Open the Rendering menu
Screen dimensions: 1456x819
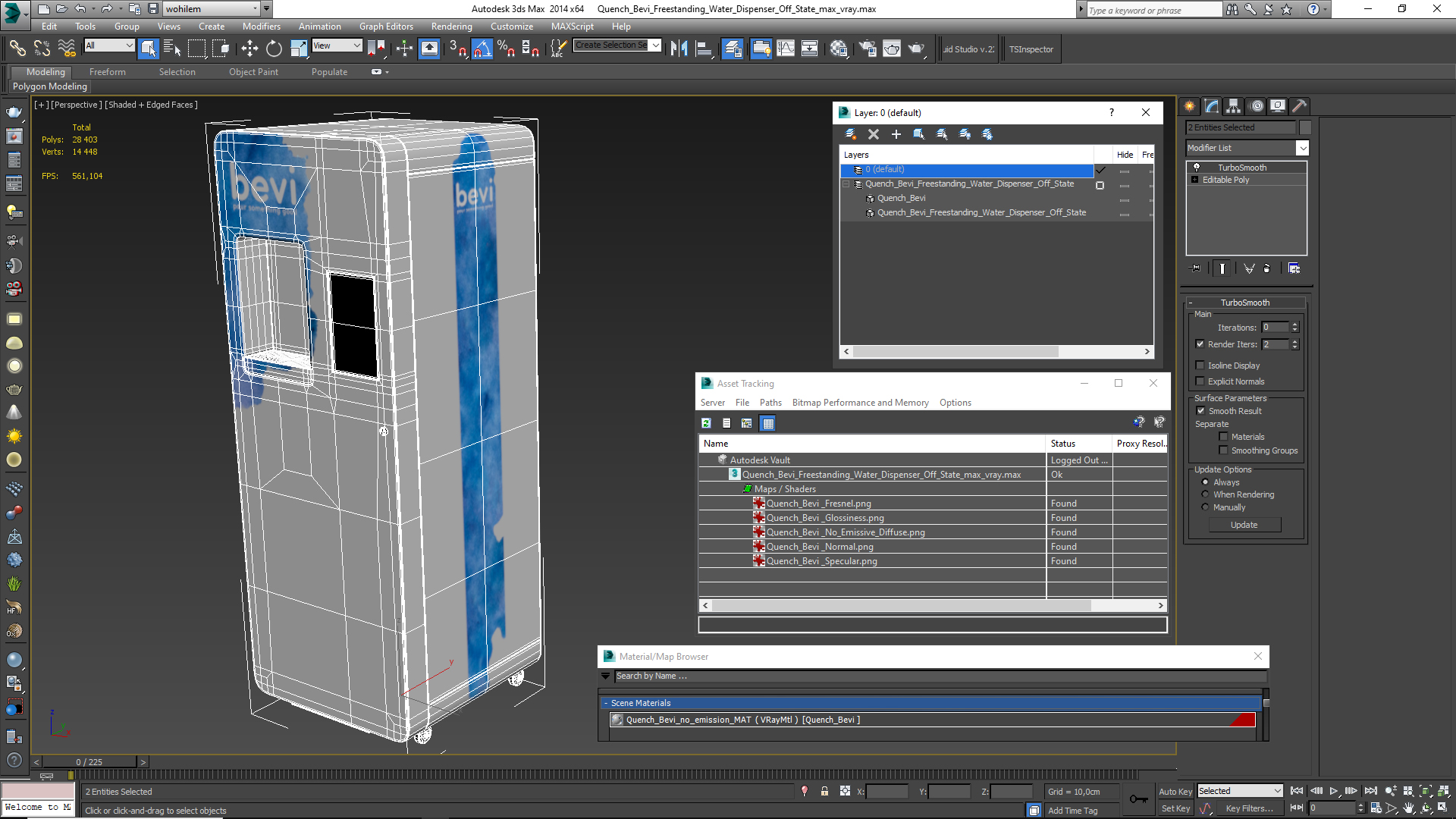point(452,27)
